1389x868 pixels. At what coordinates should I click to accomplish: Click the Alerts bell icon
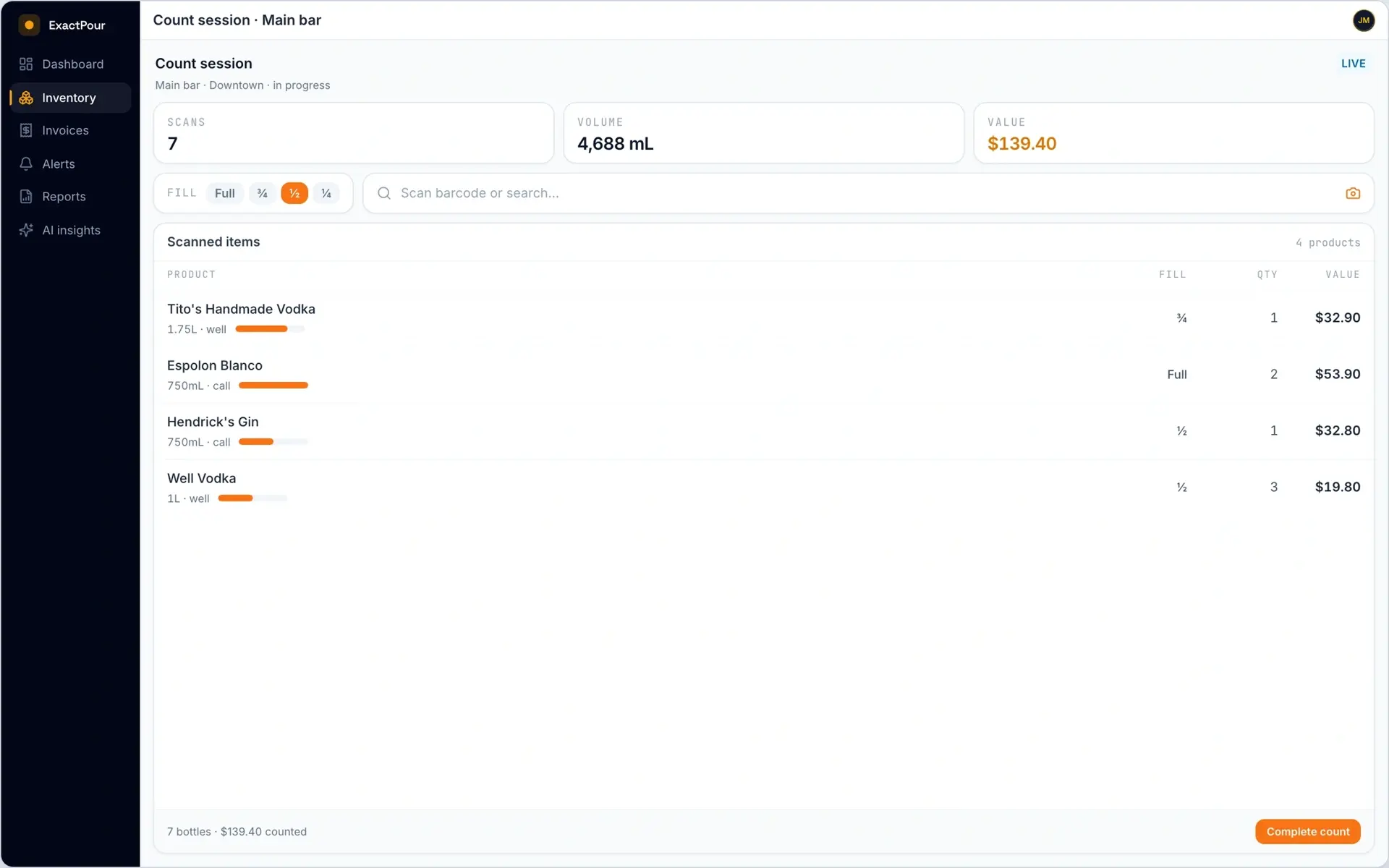(x=26, y=164)
